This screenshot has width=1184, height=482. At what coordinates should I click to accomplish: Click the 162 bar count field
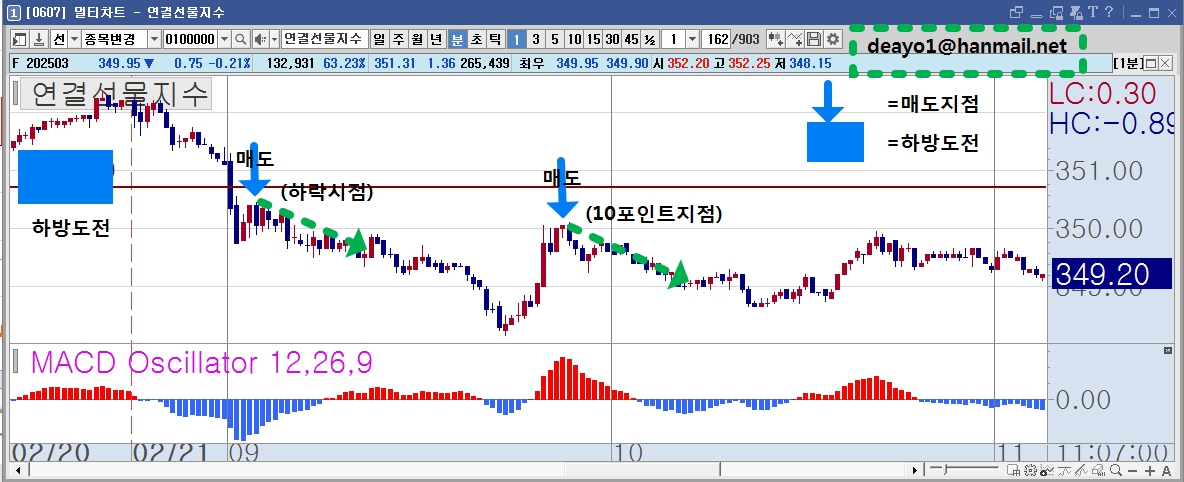(716, 39)
